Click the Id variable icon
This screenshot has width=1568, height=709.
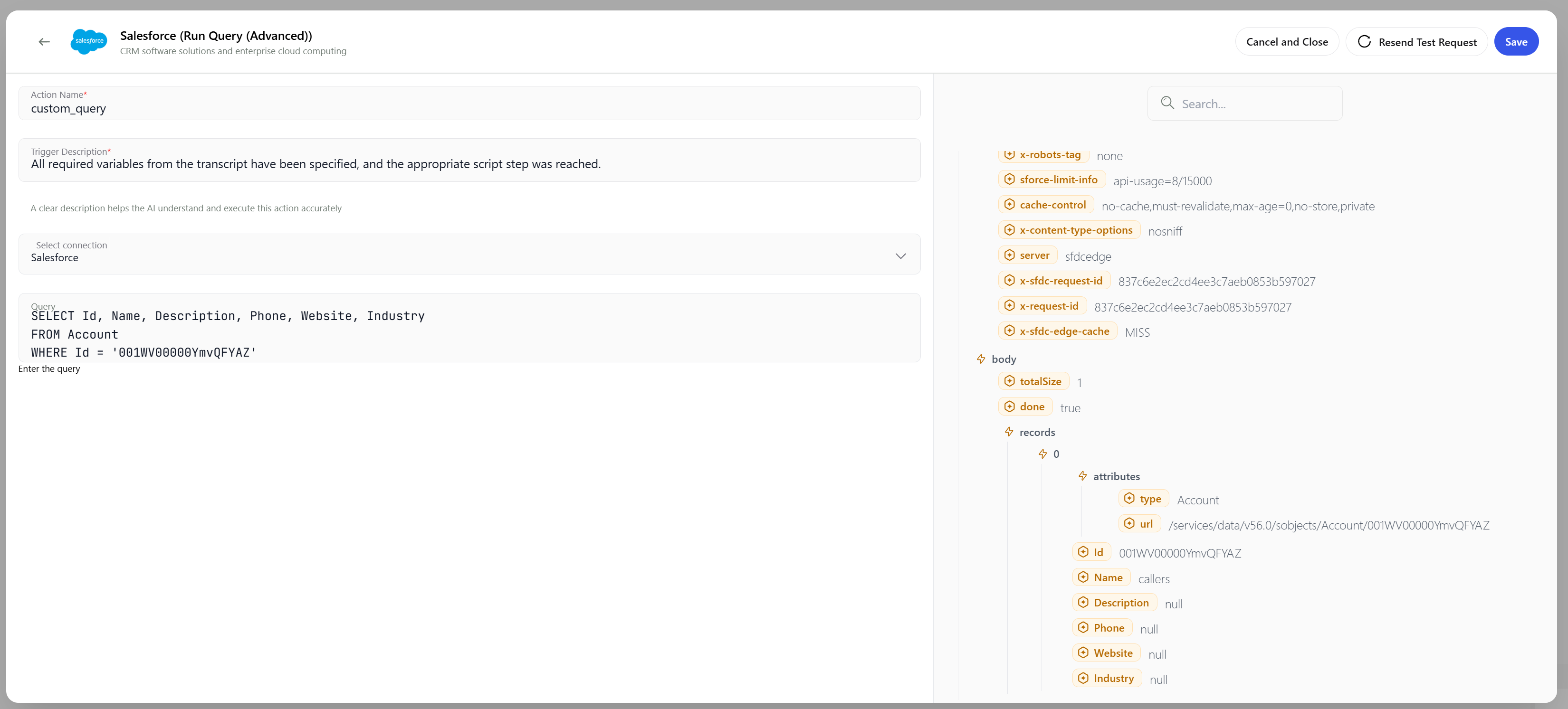point(1083,552)
